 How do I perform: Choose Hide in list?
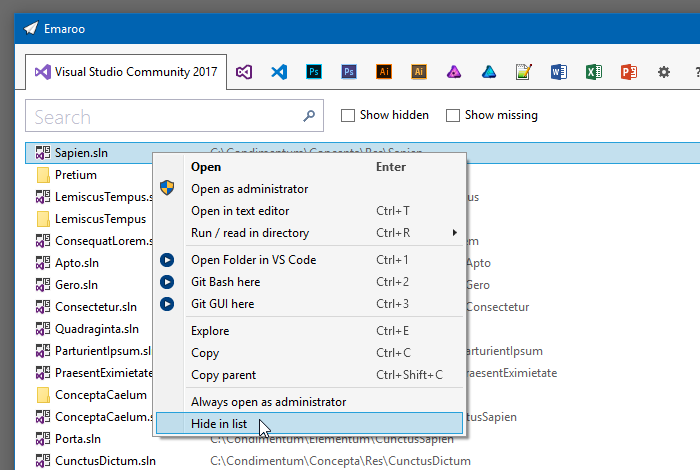pyautogui.click(x=309, y=423)
